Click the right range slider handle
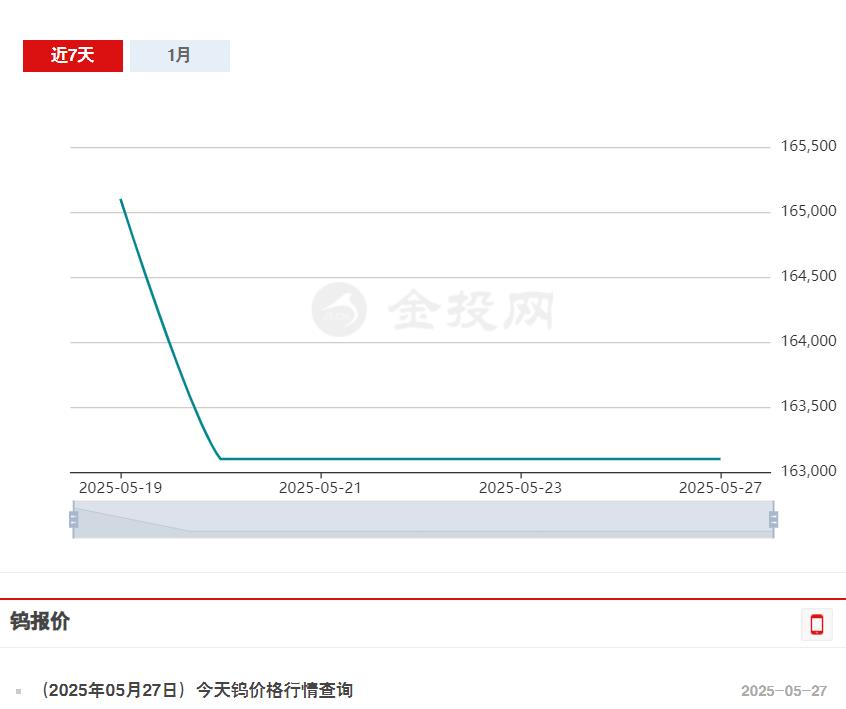The width and height of the screenshot is (846, 709). click(774, 520)
